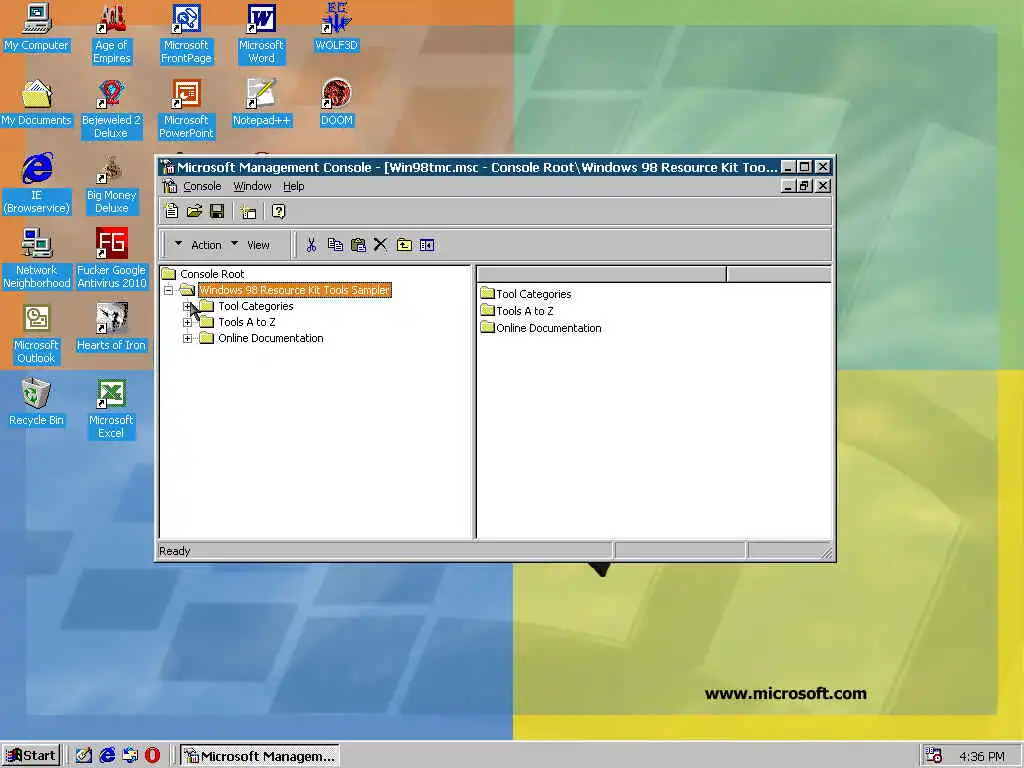
Task: Select Bejeweled 2 Deluxe desktop shortcut
Action: click(111, 109)
